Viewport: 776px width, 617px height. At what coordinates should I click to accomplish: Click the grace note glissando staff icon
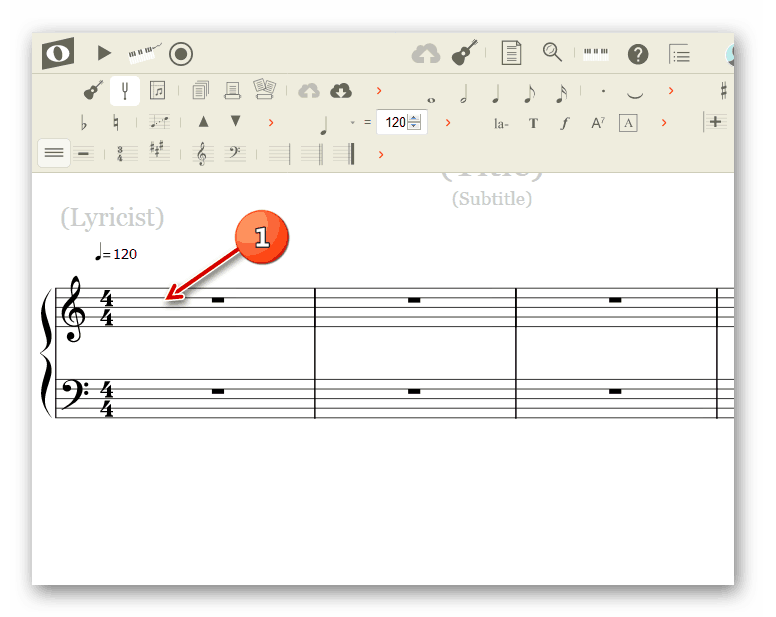159,122
